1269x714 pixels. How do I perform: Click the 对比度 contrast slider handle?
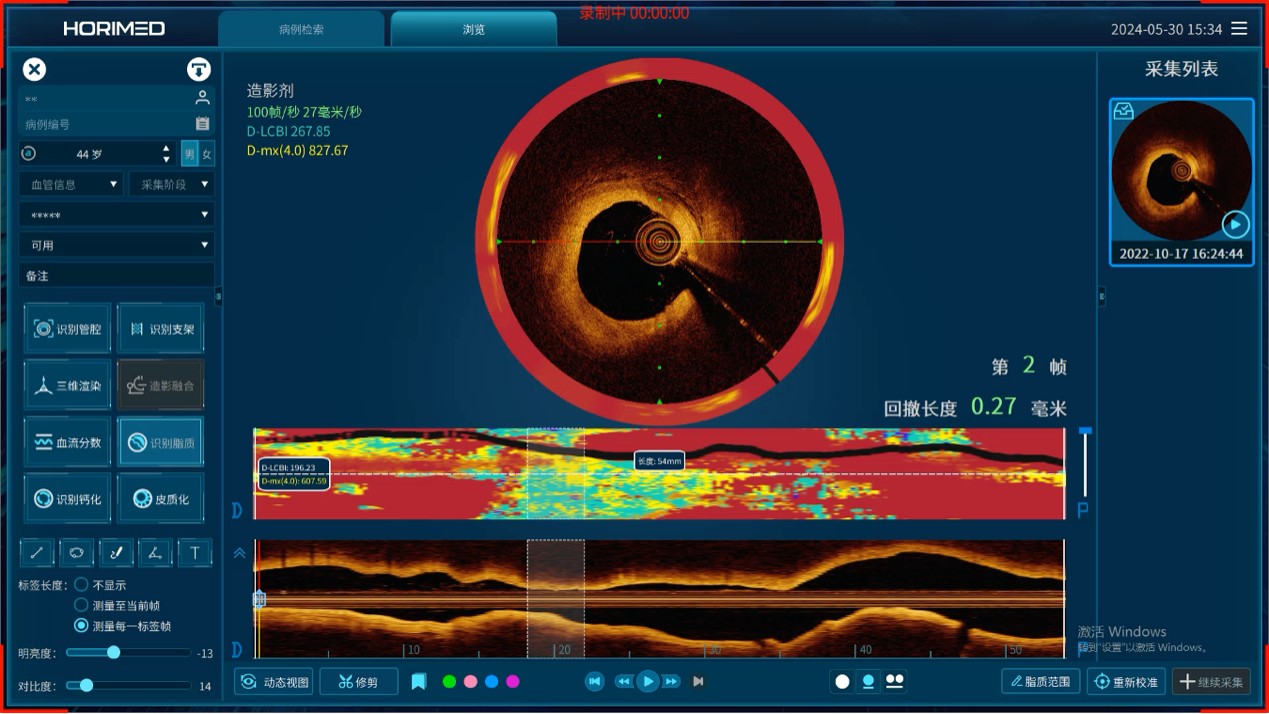click(x=87, y=686)
